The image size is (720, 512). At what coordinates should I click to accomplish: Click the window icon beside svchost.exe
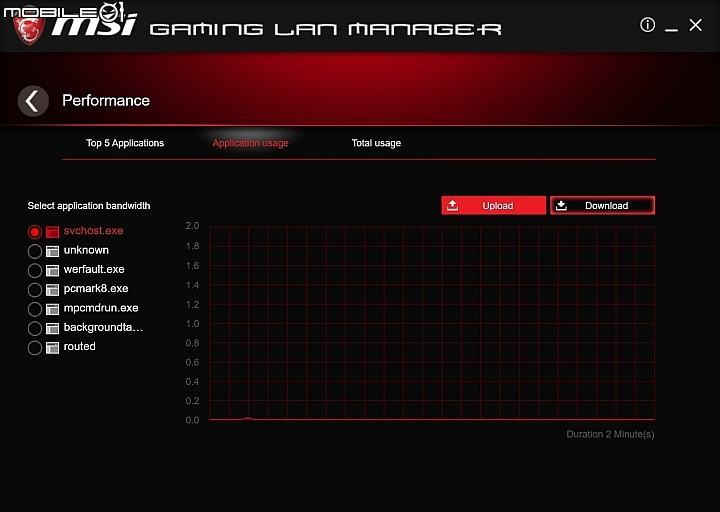coord(53,232)
